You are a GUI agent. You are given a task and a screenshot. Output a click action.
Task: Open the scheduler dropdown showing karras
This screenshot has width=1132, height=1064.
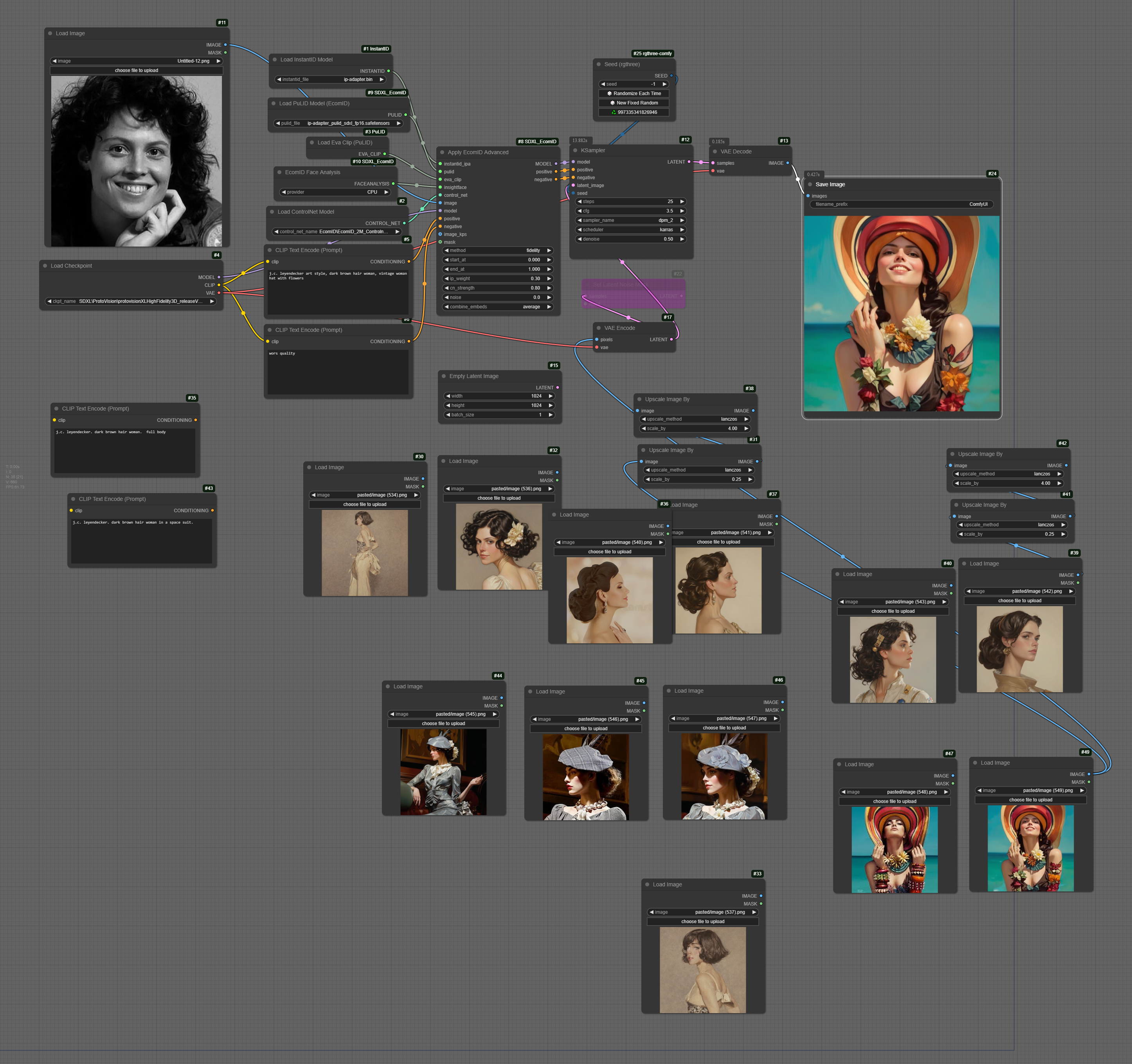[631, 230]
